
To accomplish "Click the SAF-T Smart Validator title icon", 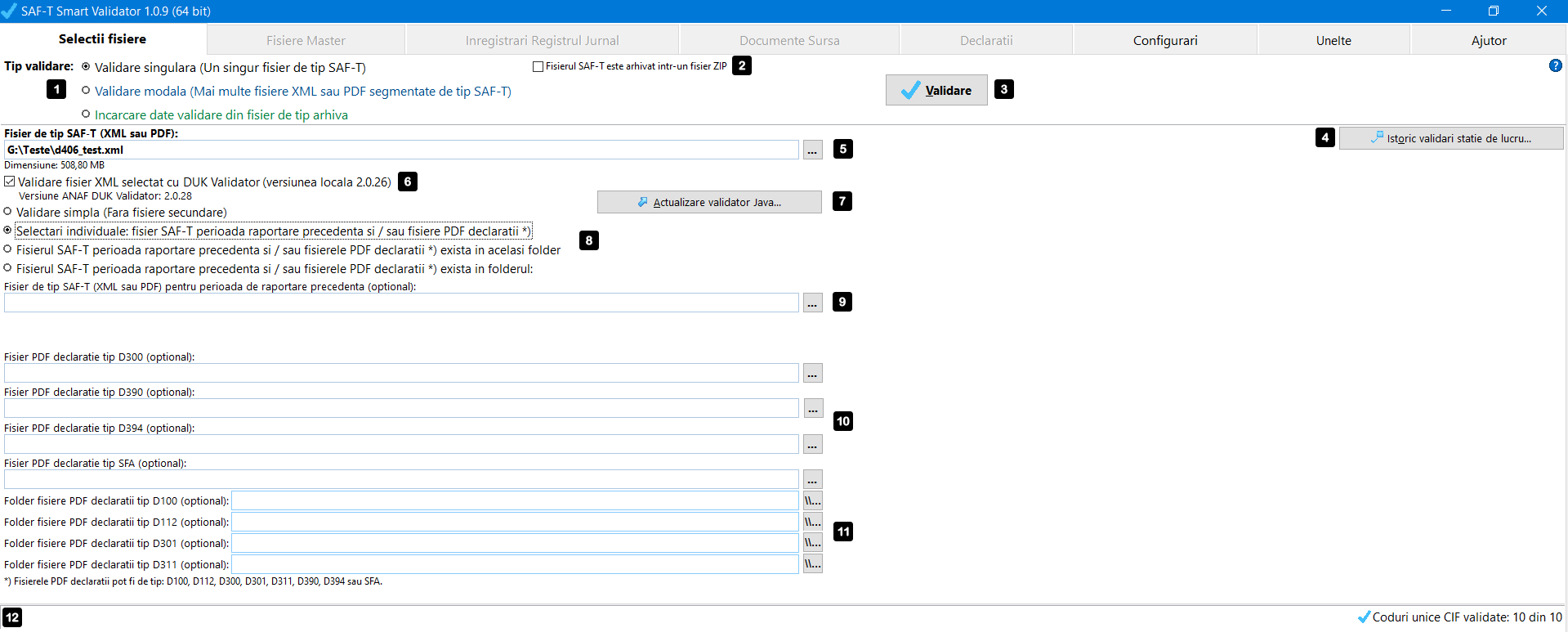I will 9,11.
